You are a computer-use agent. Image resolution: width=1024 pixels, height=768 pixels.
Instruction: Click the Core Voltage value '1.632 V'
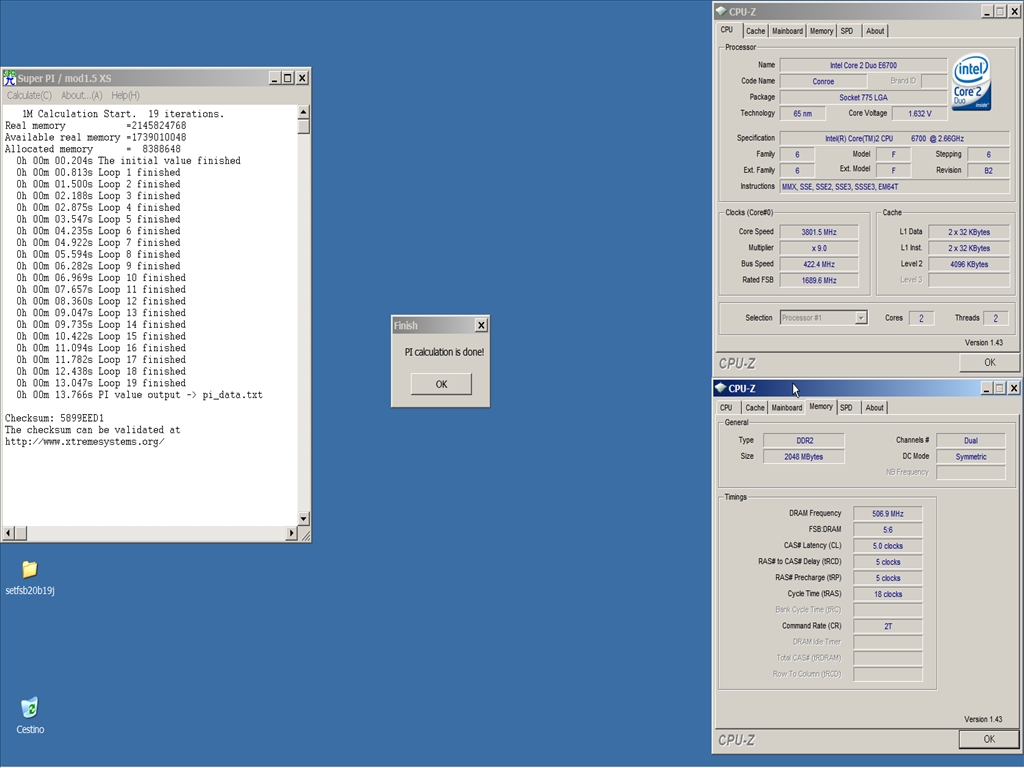point(920,114)
